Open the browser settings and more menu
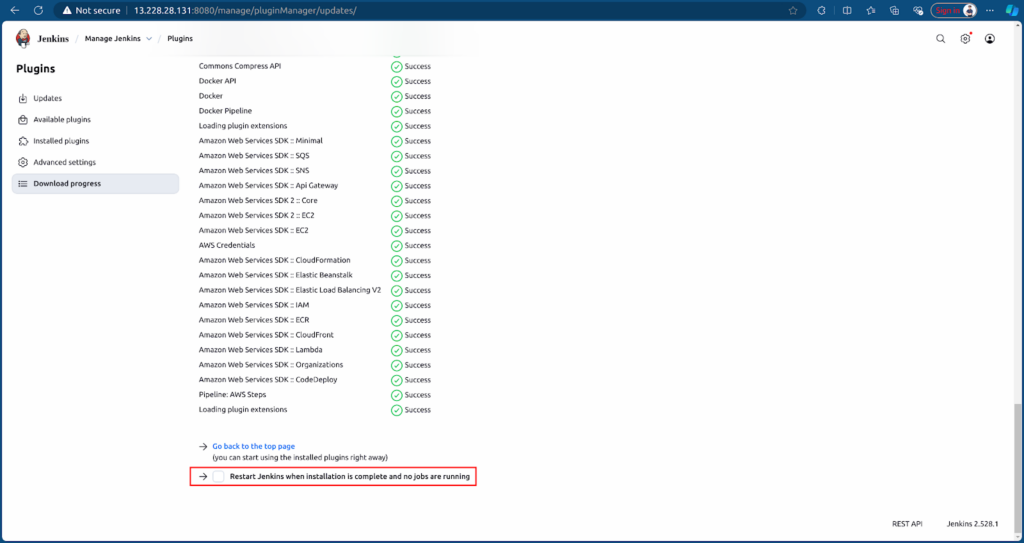Screen dimensions: 1024x543 (992, 10)
